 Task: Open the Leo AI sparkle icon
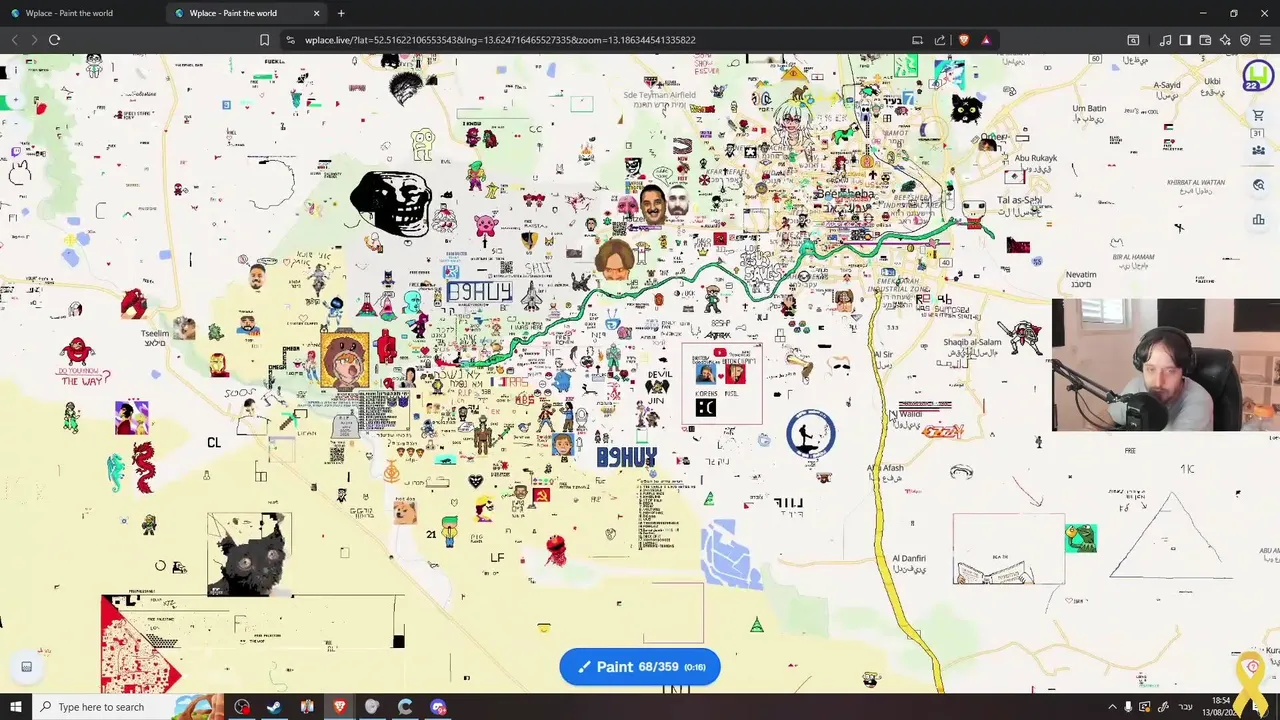pos(1225,40)
